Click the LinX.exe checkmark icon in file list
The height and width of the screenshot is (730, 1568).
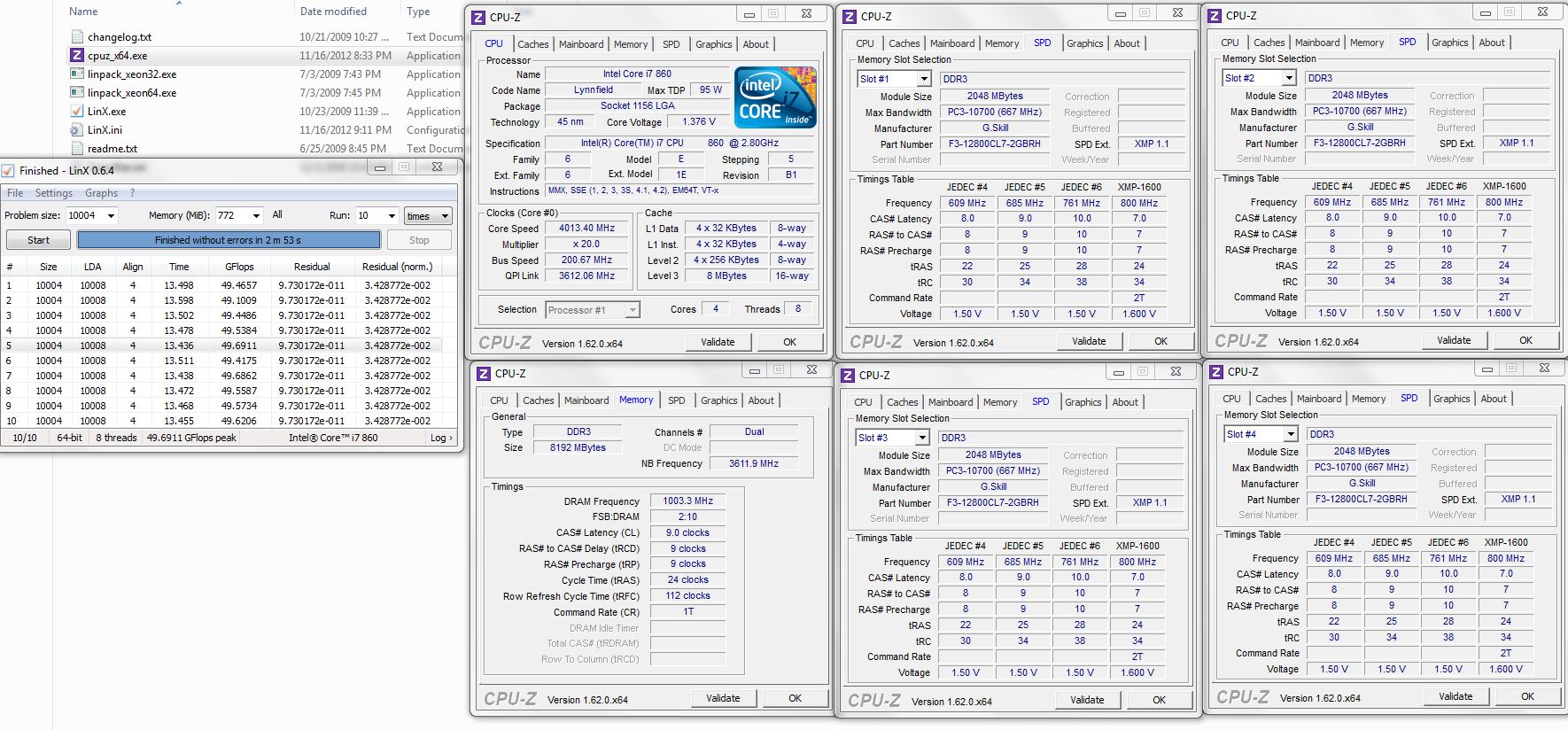pos(76,112)
